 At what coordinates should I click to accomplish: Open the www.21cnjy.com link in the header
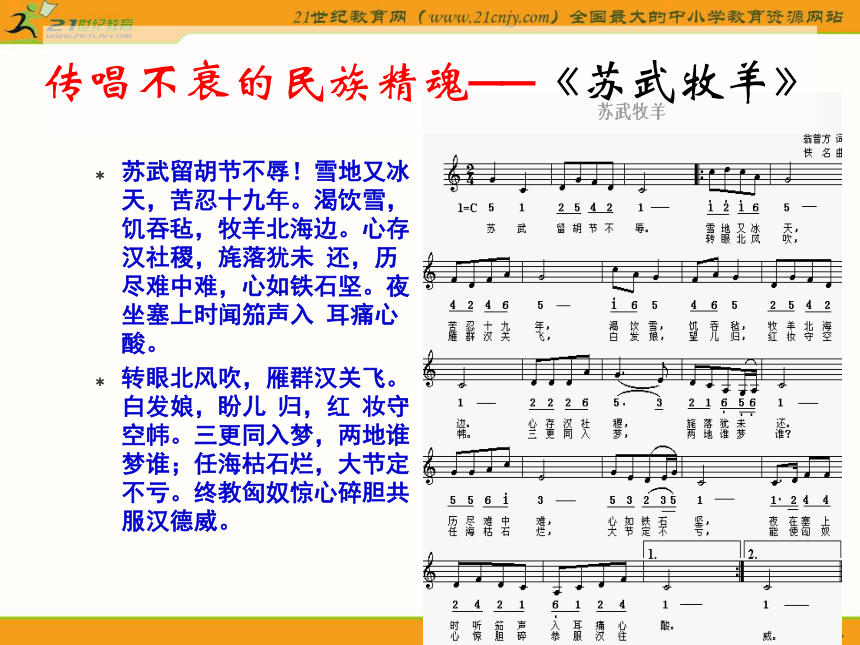point(489,17)
